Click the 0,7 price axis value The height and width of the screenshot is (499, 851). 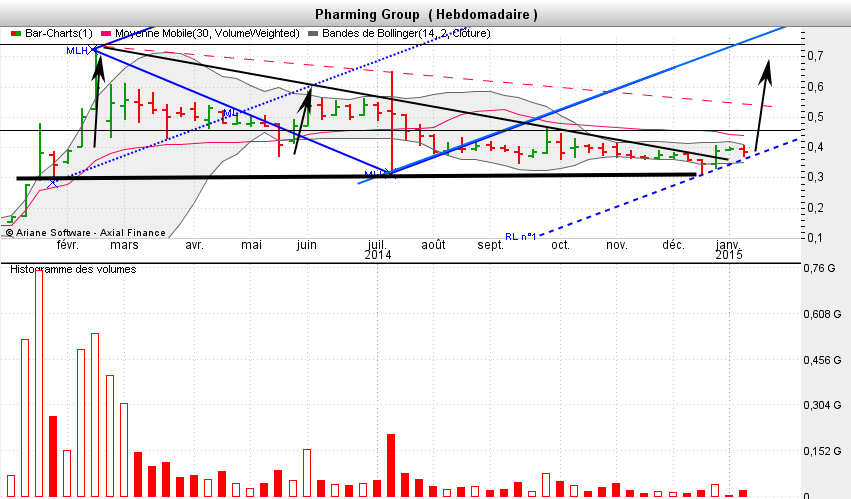816,55
